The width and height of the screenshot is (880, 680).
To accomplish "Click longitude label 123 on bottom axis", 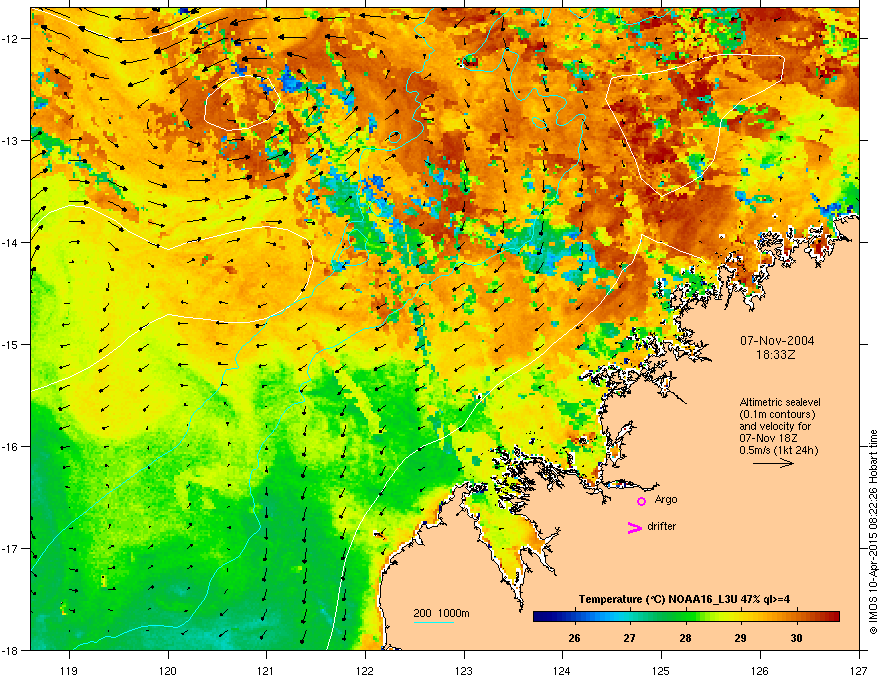I will pos(464,670).
